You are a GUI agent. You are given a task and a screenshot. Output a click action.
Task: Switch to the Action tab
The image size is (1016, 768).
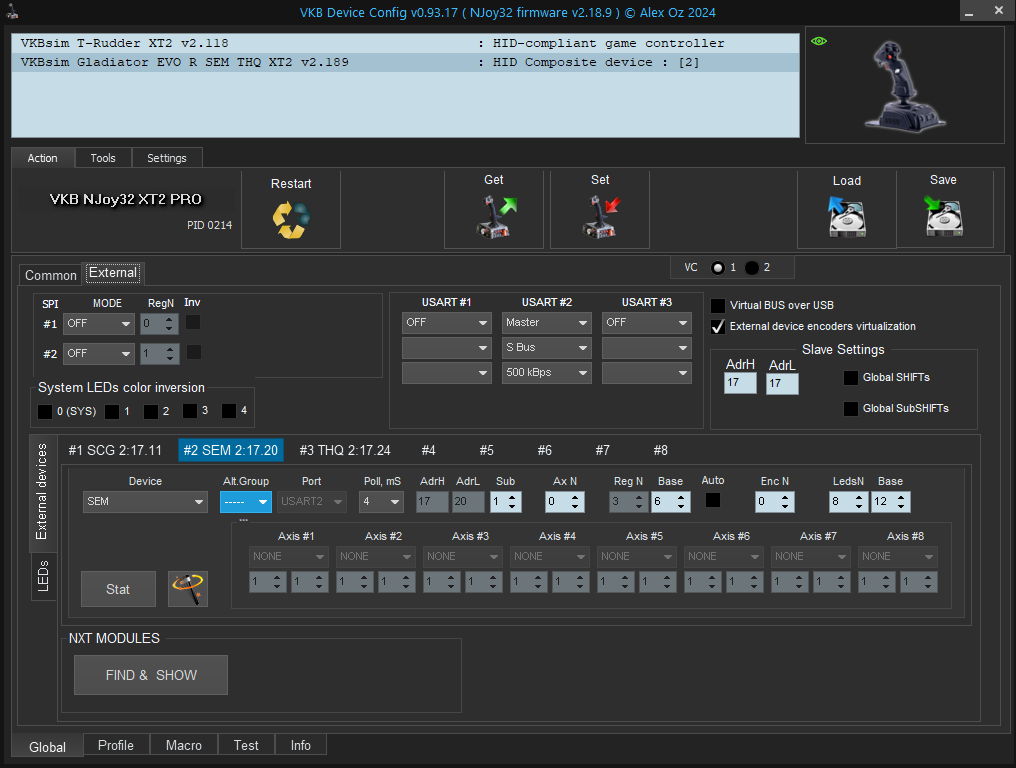(x=43, y=158)
